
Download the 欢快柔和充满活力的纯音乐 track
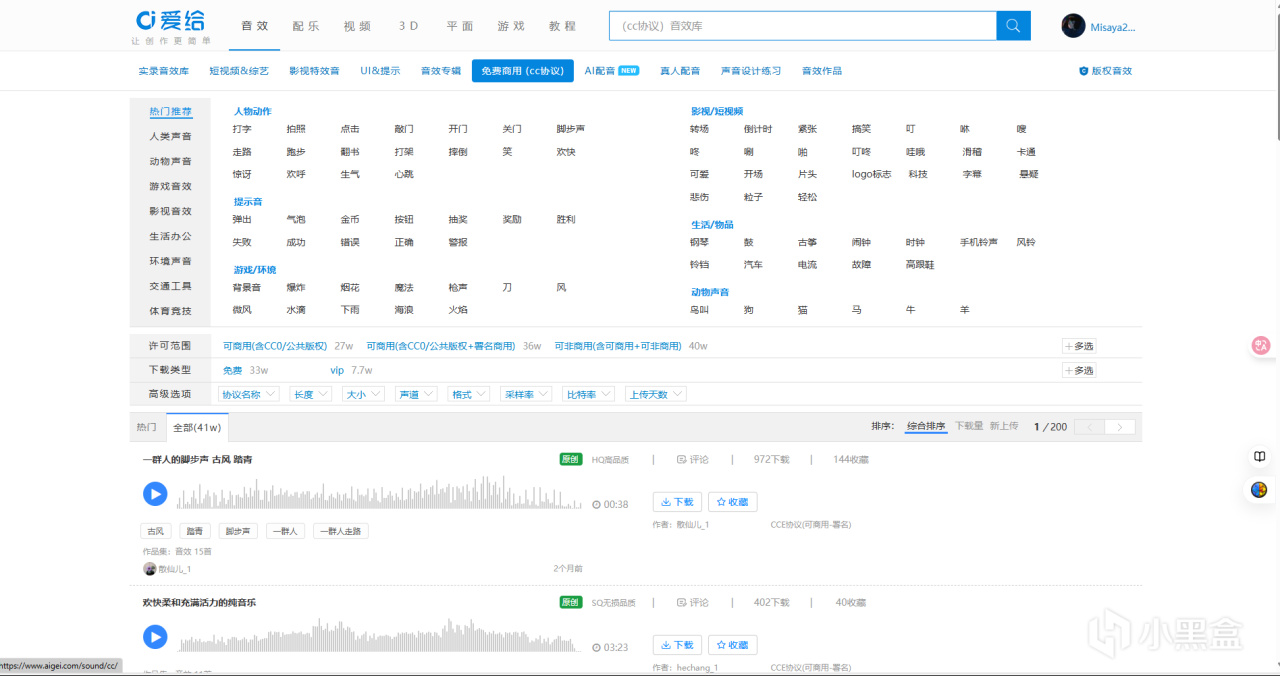pyautogui.click(x=677, y=645)
